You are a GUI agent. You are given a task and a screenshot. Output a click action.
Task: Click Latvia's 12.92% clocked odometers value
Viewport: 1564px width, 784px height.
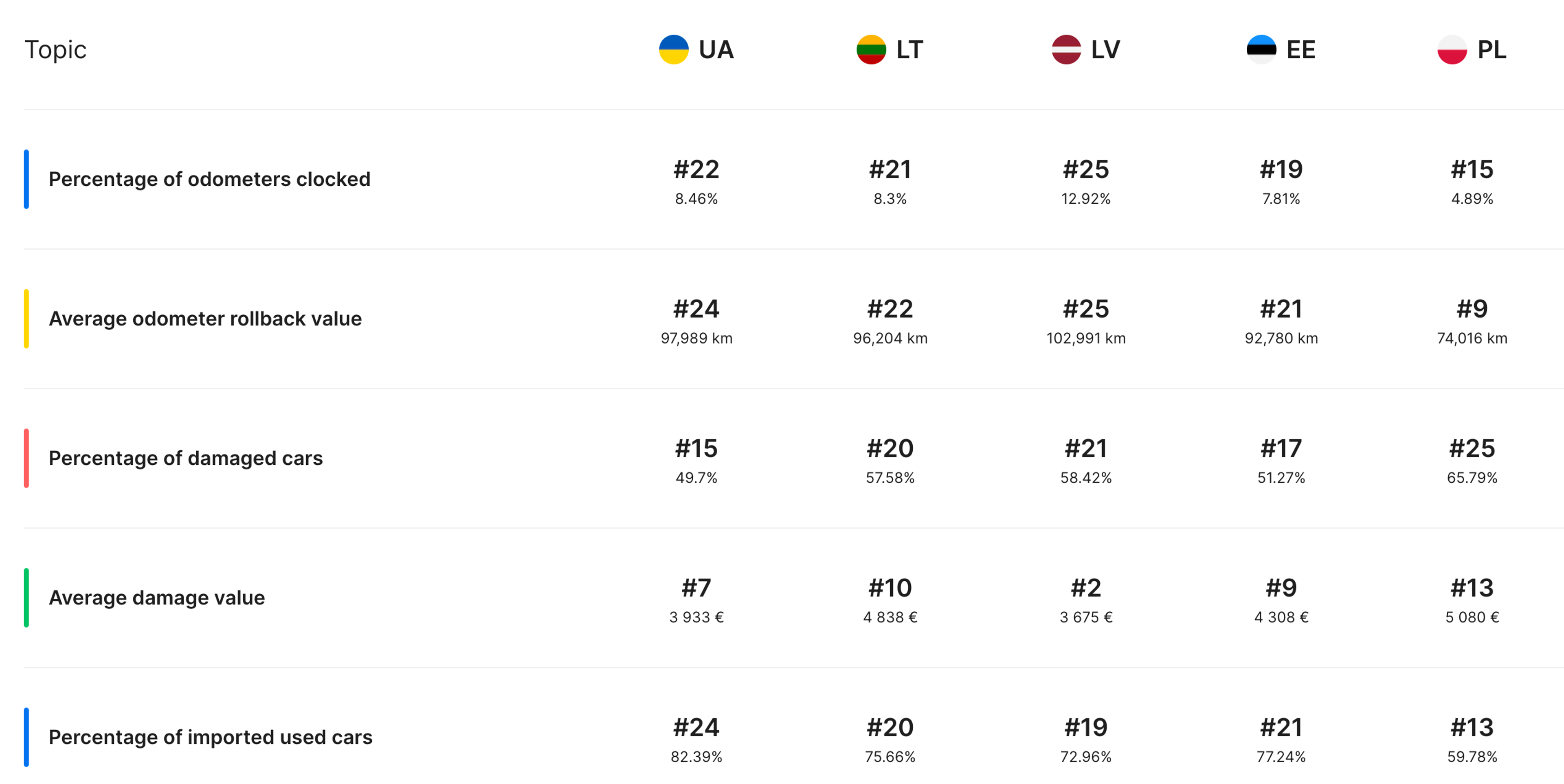1085,199
